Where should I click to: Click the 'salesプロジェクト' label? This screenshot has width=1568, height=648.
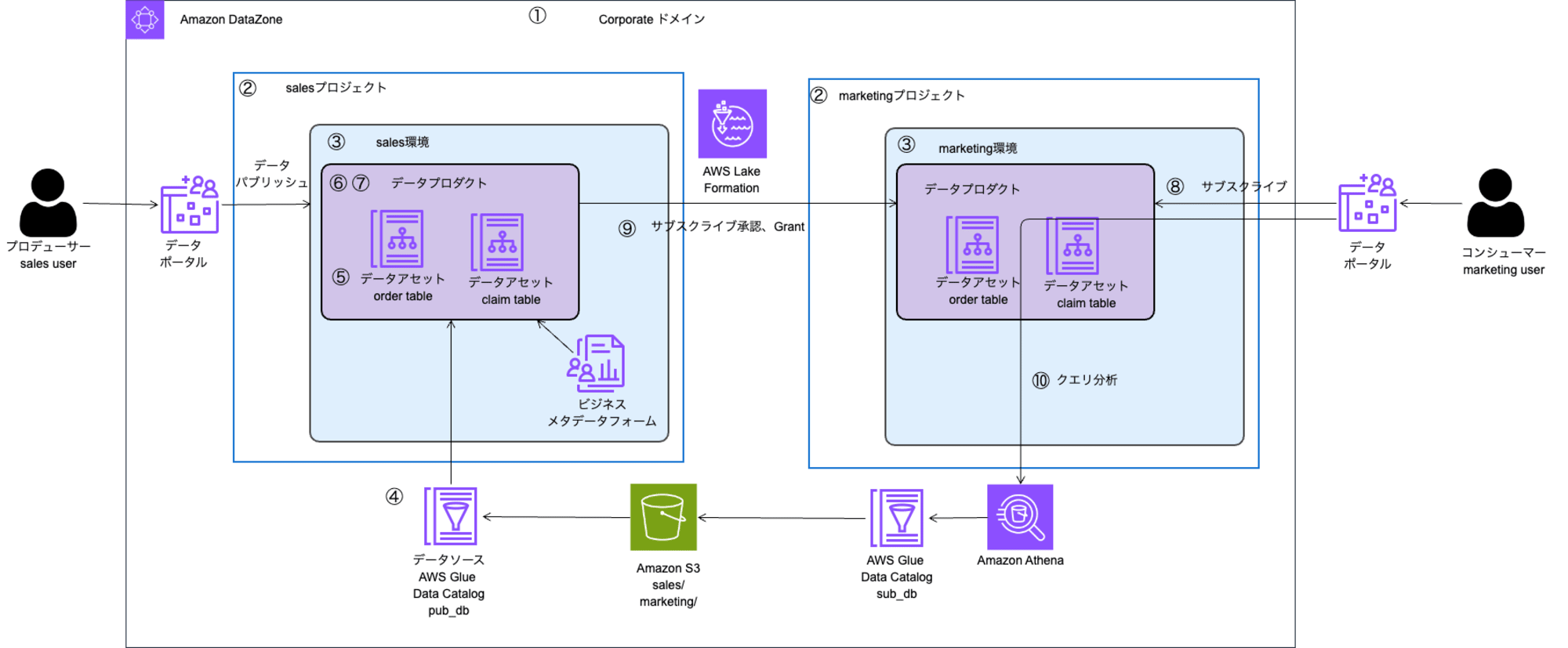pos(336,88)
